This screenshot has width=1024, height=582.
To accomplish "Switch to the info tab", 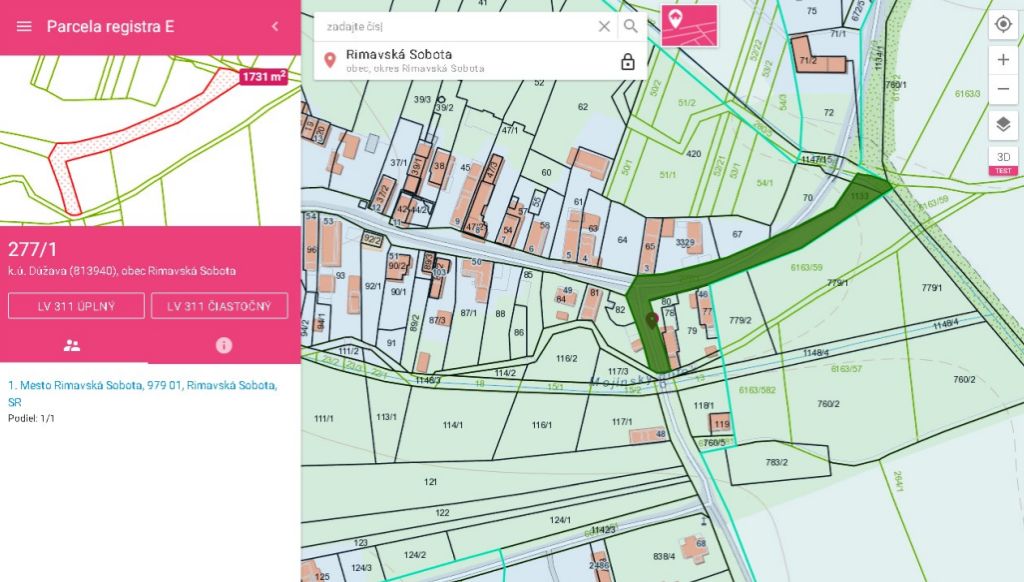I will point(224,345).
